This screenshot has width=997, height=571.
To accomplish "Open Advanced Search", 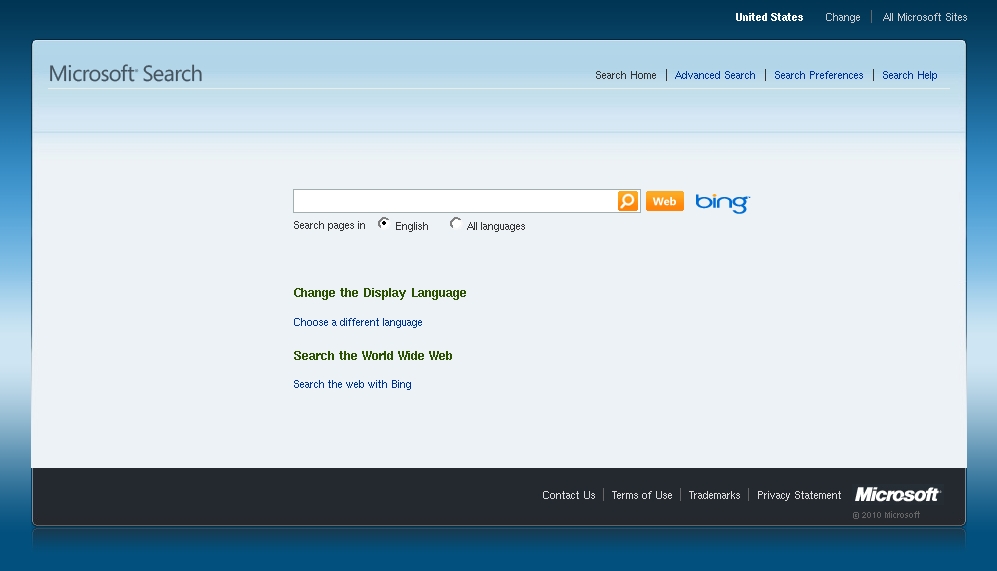I will (715, 75).
